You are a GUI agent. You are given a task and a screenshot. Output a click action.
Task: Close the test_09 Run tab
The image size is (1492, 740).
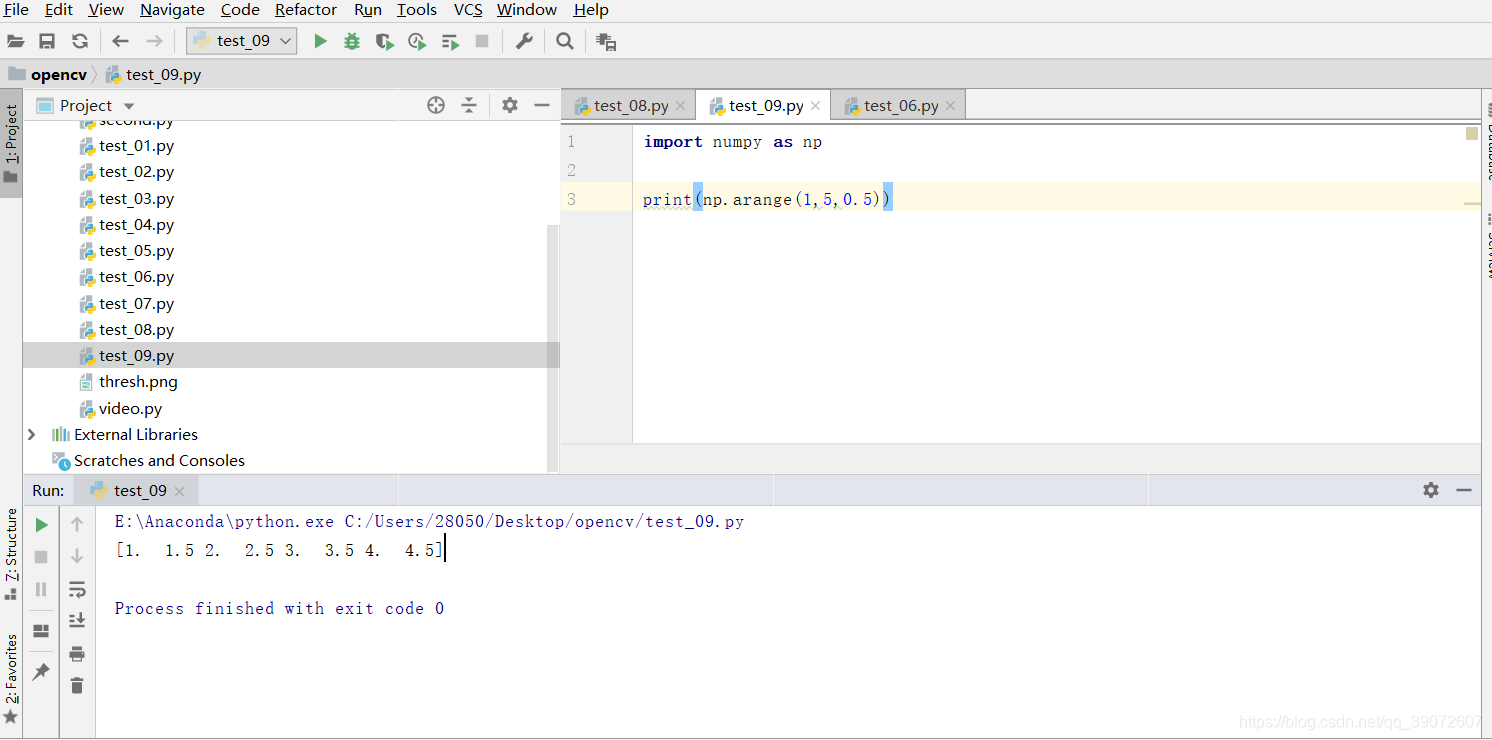[x=179, y=491]
